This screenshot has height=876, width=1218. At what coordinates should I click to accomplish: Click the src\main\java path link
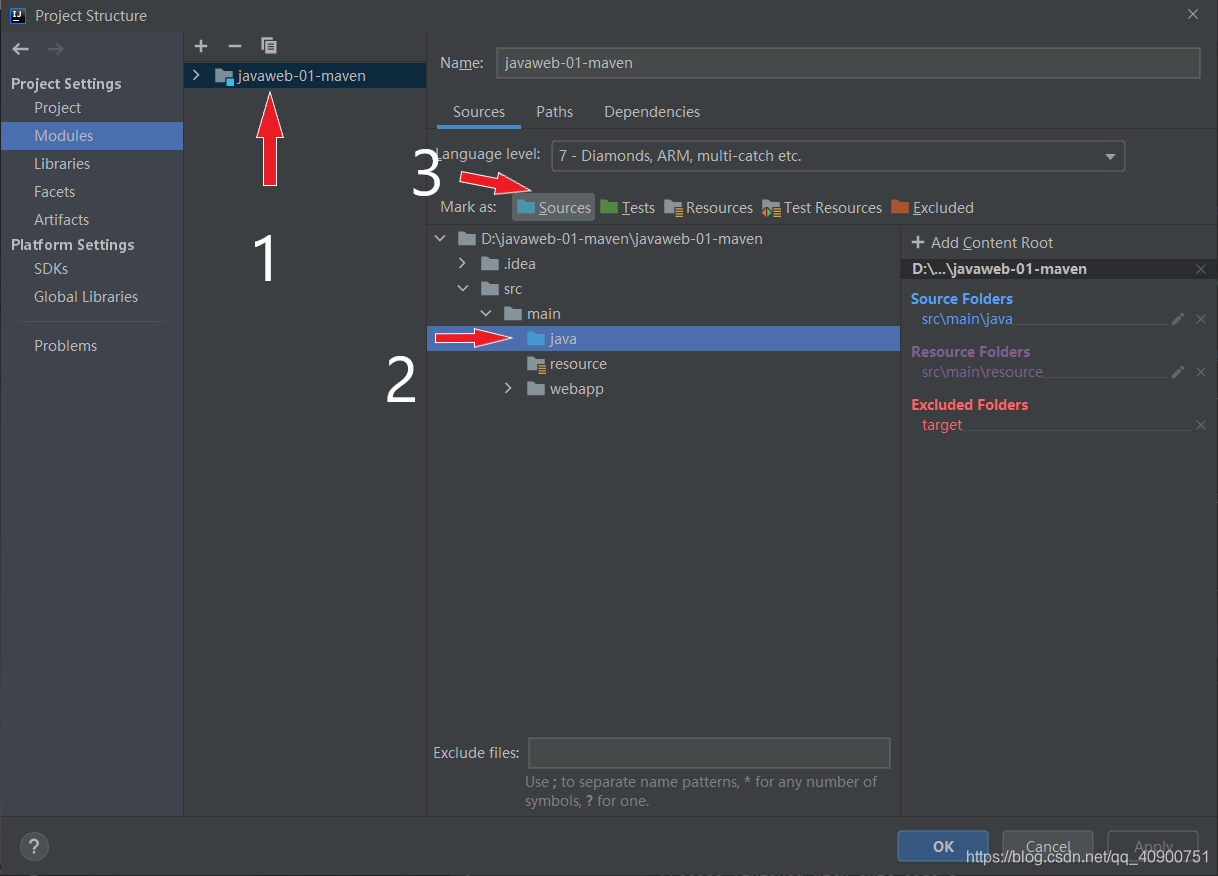(967, 319)
